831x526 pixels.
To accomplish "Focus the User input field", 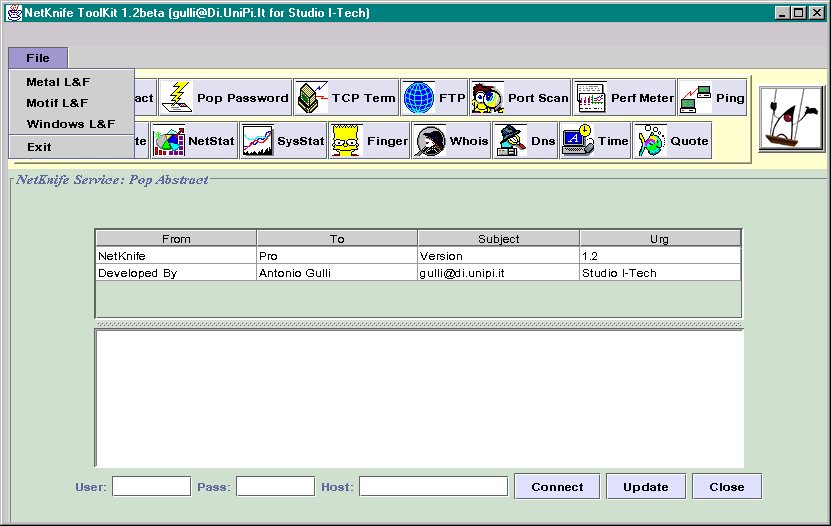I will [152, 486].
